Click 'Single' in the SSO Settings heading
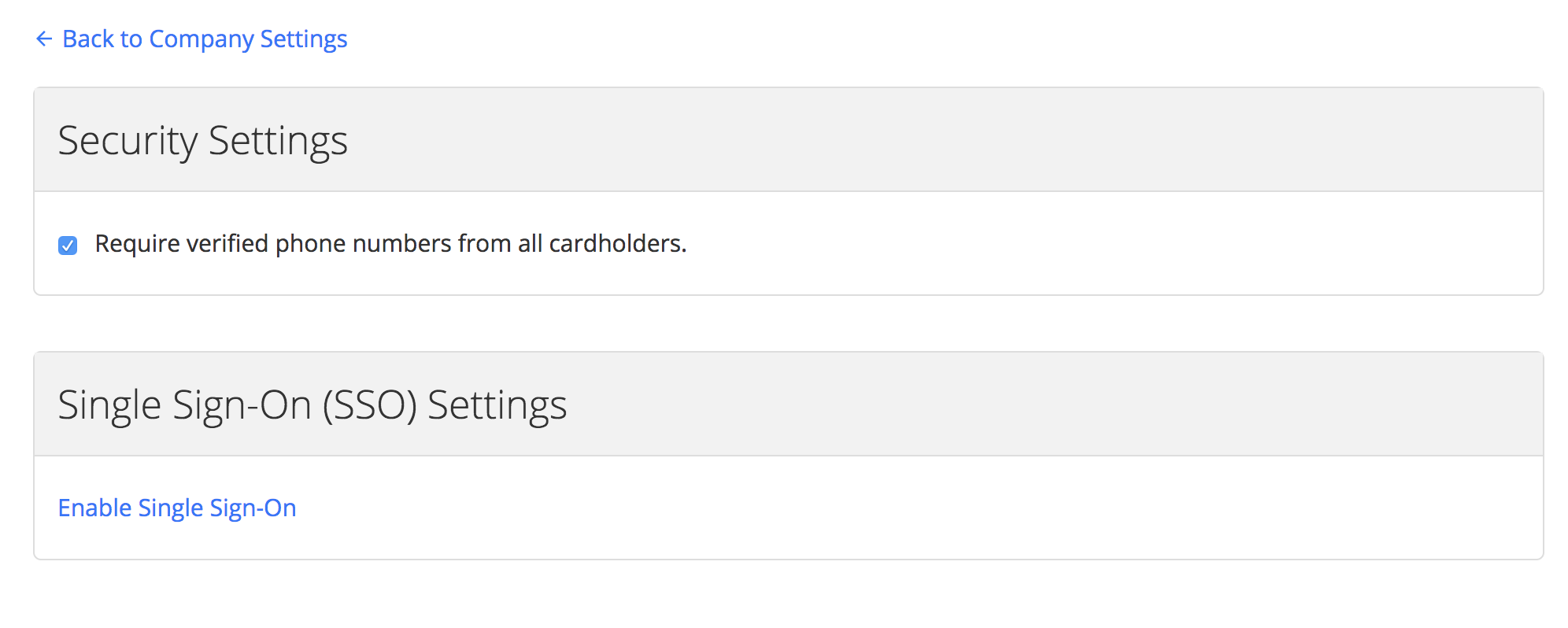1568x628 pixels. click(109, 405)
